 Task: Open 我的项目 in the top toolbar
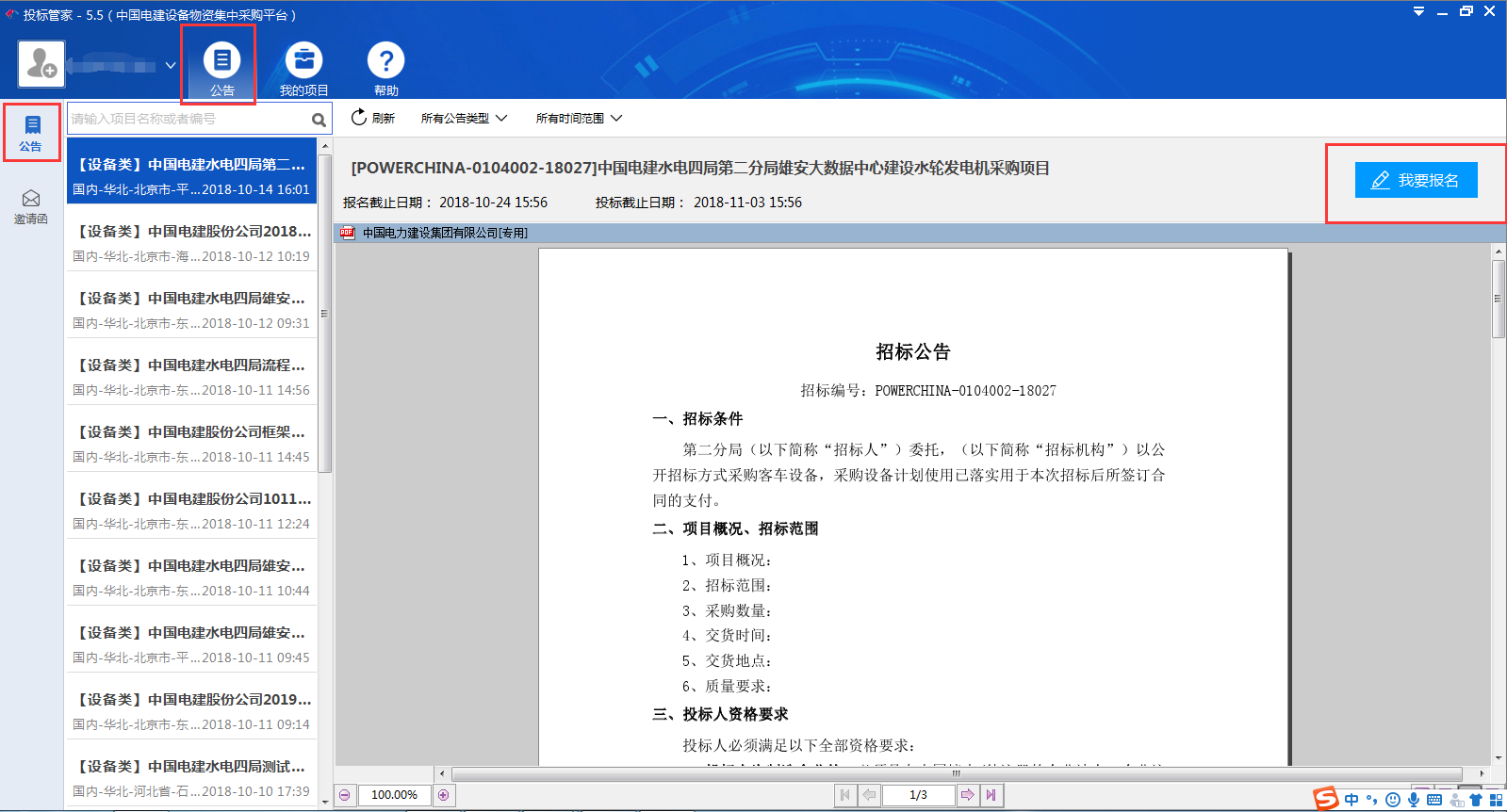point(303,69)
